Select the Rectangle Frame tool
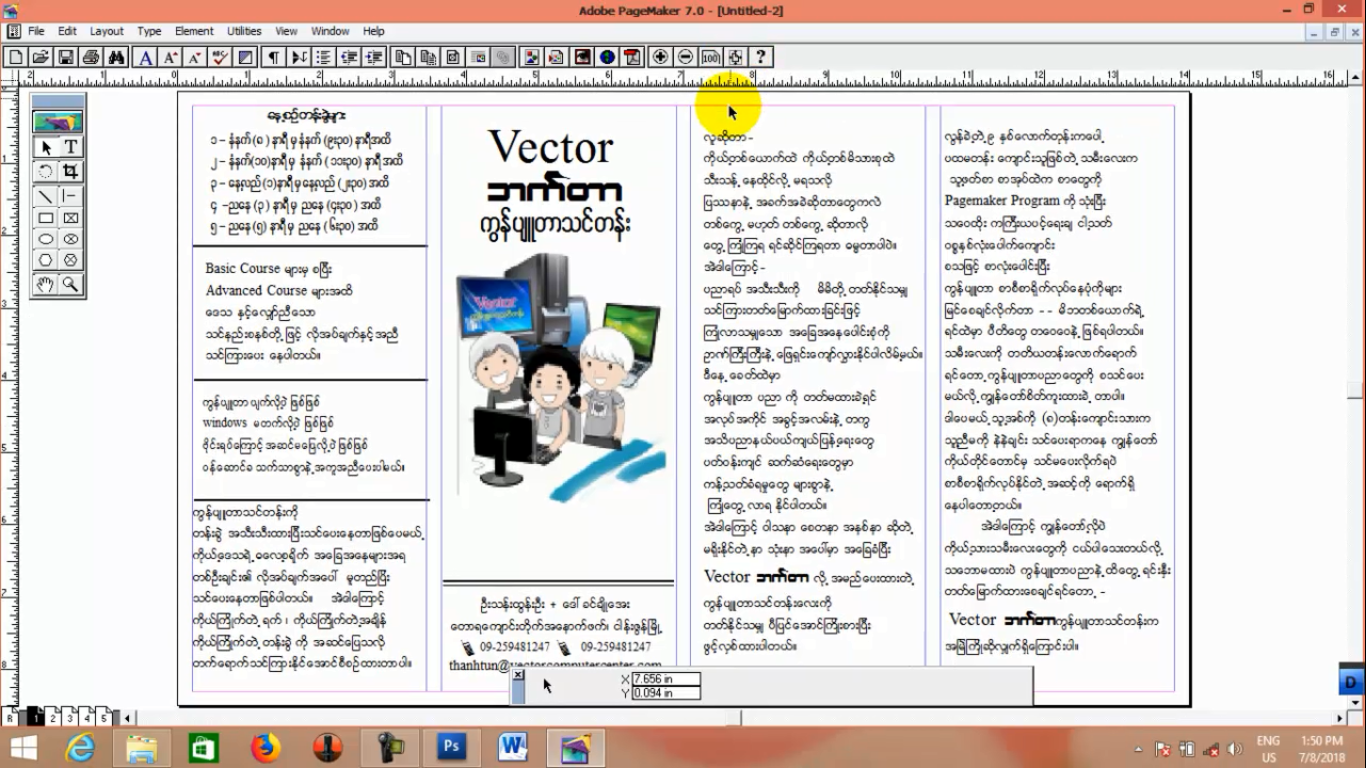 click(71, 217)
